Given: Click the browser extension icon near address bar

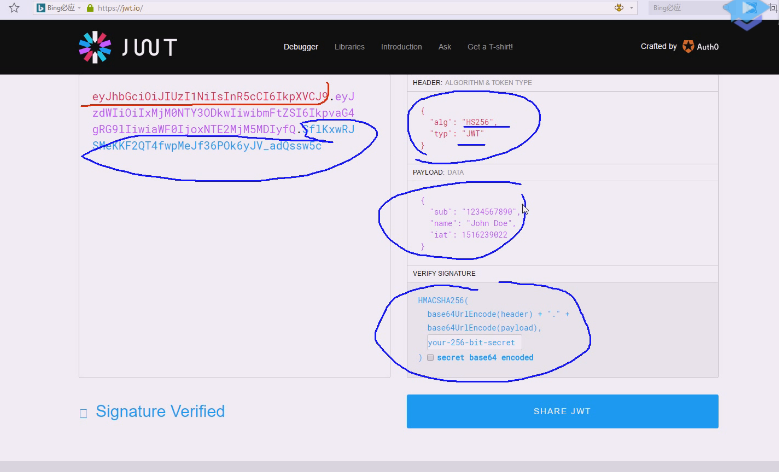Looking at the screenshot, I should (x=619, y=7).
